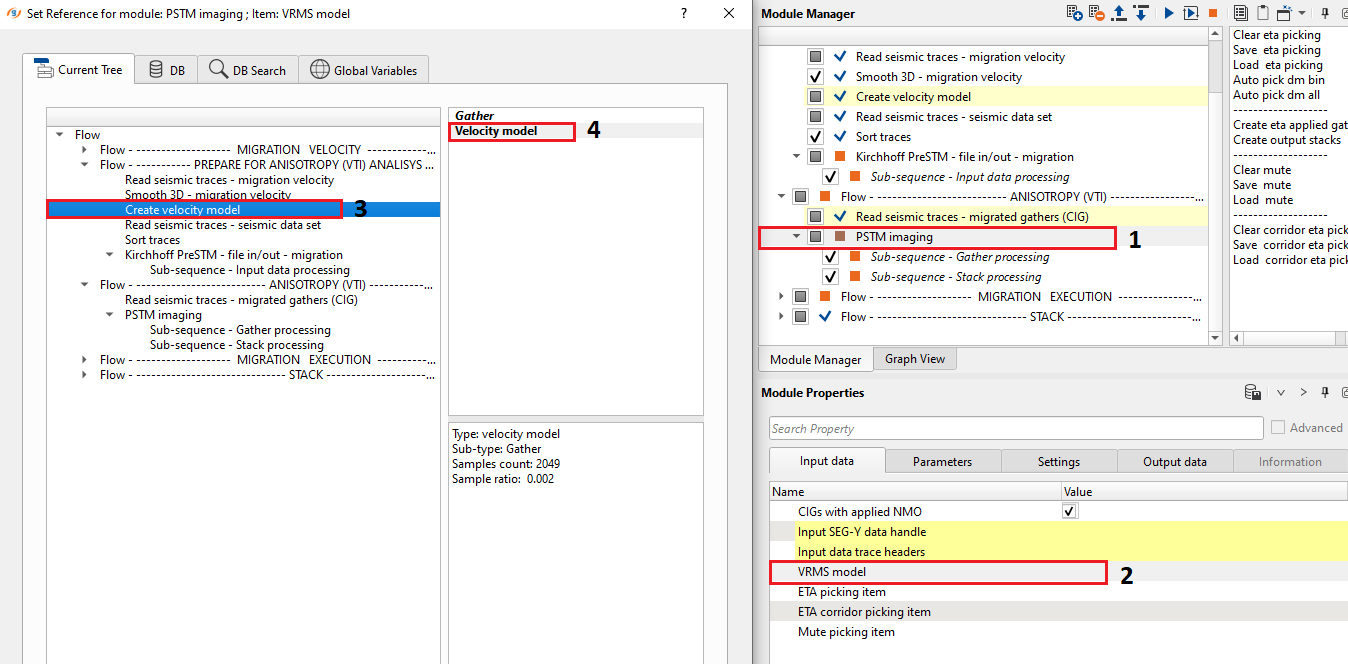
Task: Toggle the Smooth 3D - migration velocity checkbox
Action: 816,77
